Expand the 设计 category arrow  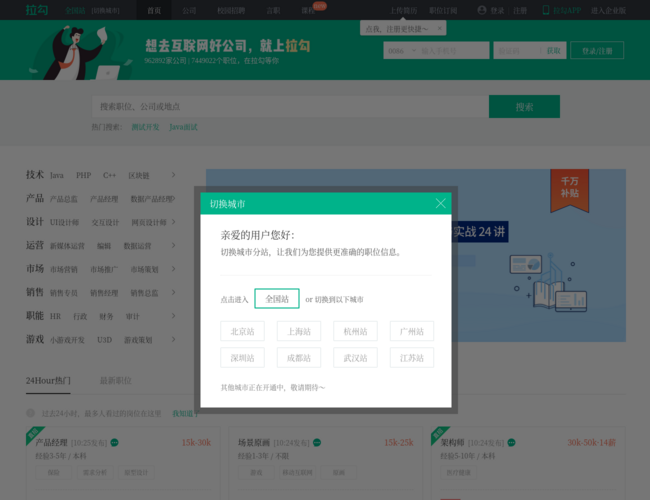click(x=173, y=222)
